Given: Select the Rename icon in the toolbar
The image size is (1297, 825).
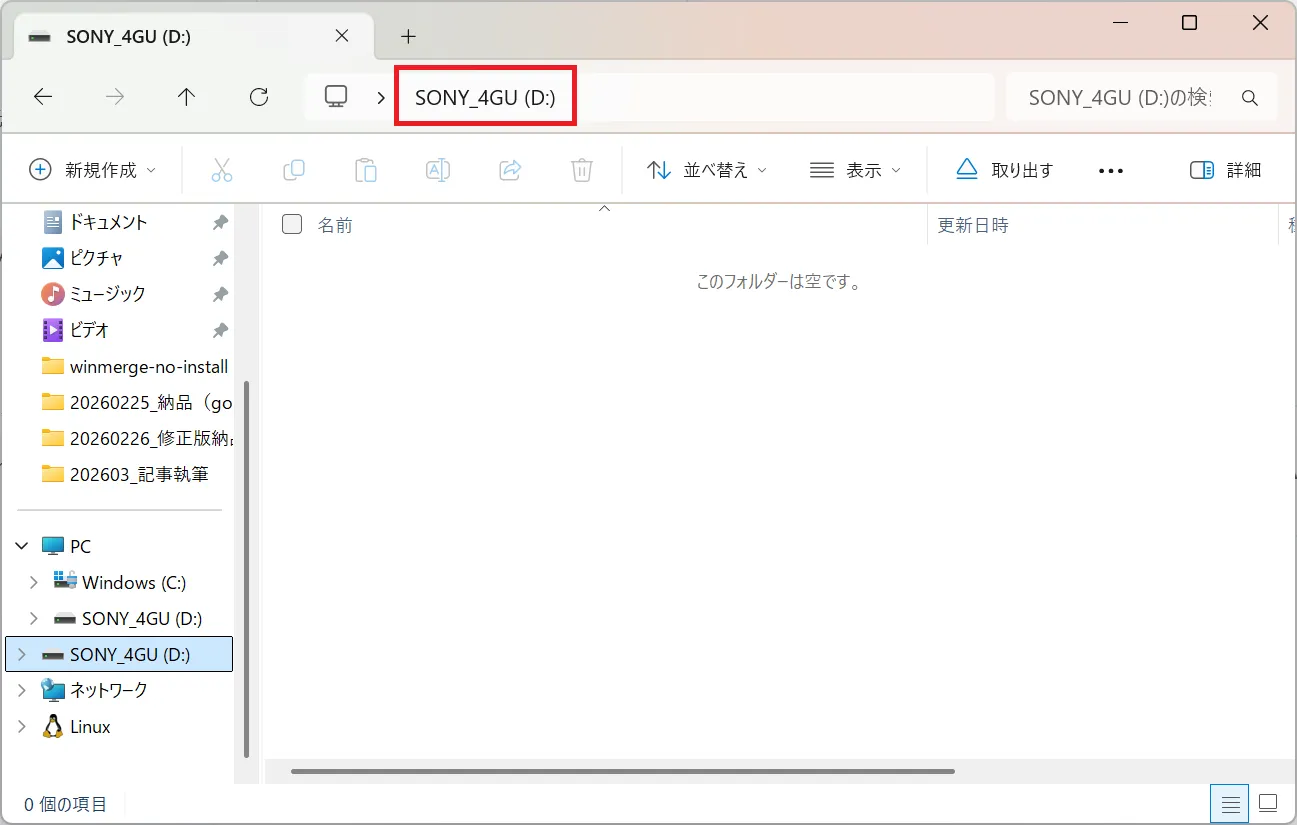Looking at the screenshot, I should point(438,169).
